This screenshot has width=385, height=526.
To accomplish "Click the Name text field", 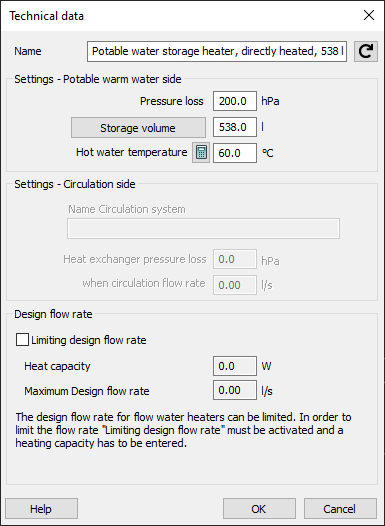I will tap(217, 51).
